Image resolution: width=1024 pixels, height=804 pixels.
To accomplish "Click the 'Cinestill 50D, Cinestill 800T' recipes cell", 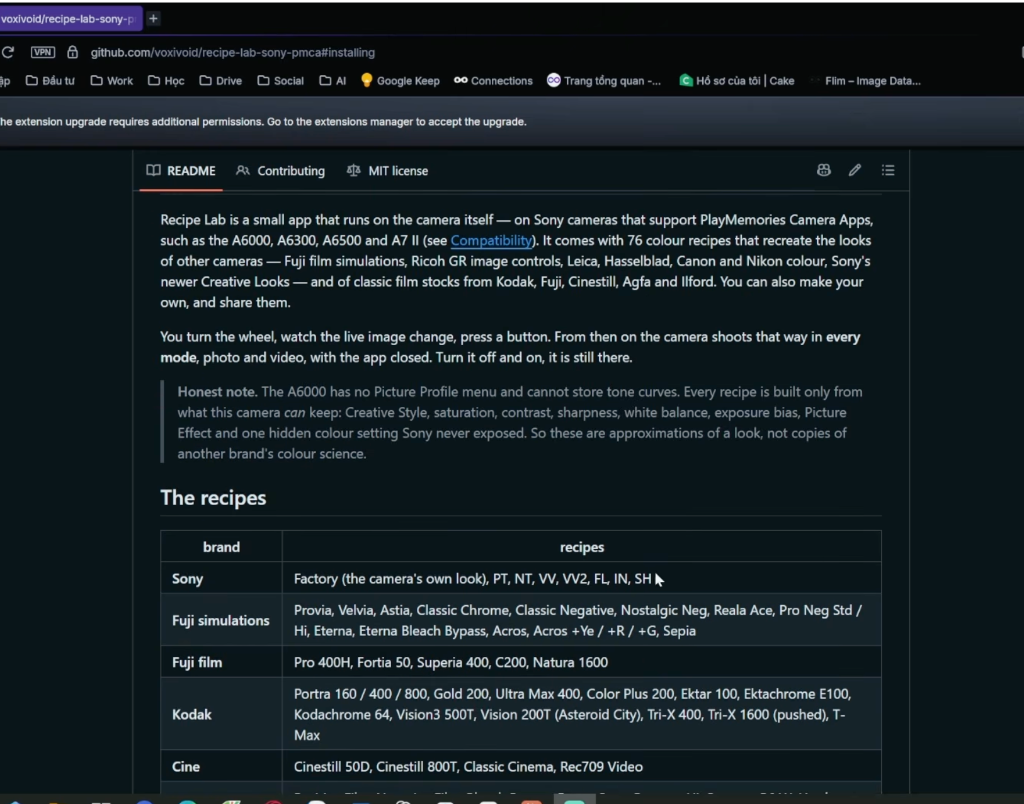I will pyautogui.click(x=582, y=767).
